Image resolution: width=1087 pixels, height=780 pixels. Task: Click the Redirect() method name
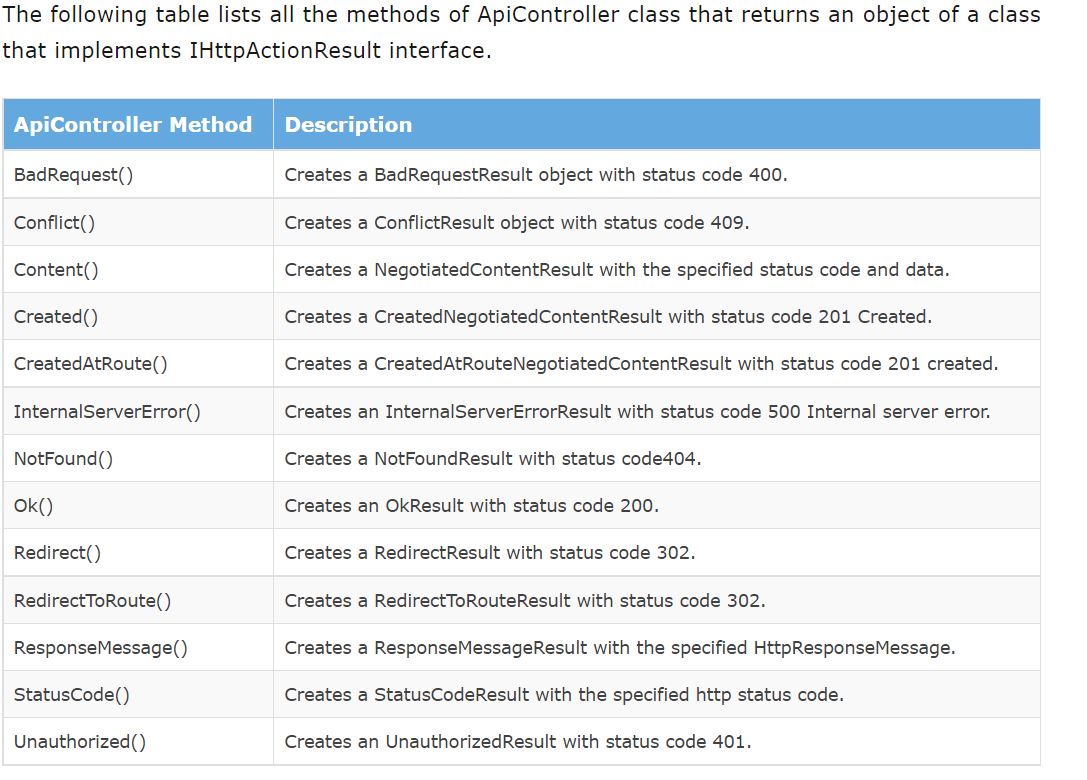click(57, 552)
